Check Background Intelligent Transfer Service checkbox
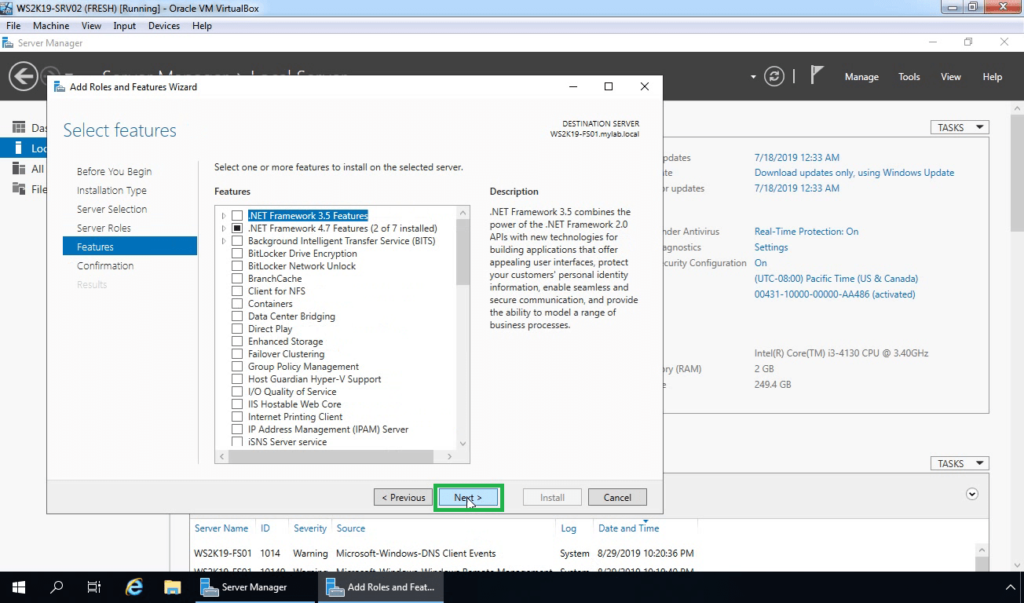The width and height of the screenshot is (1024, 603). tap(237, 240)
